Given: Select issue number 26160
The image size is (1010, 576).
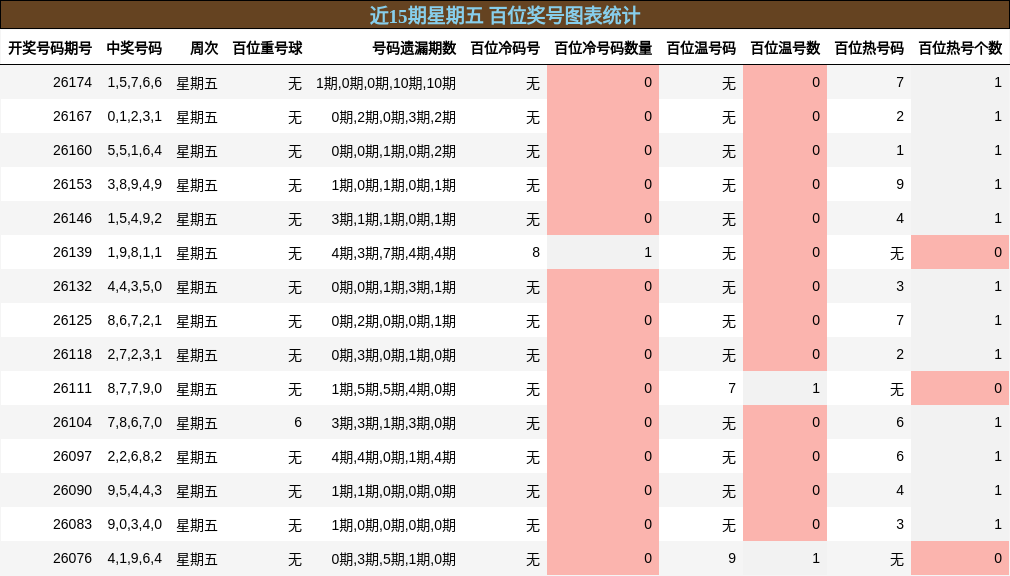Looking at the screenshot, I should point(72,151).
